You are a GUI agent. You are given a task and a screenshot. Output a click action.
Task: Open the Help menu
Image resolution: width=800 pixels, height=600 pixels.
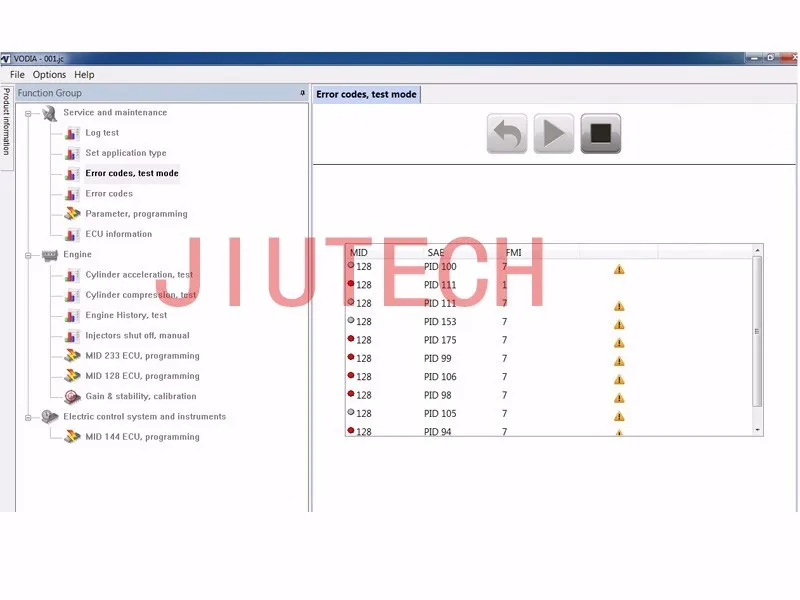(x=84, y=74)
